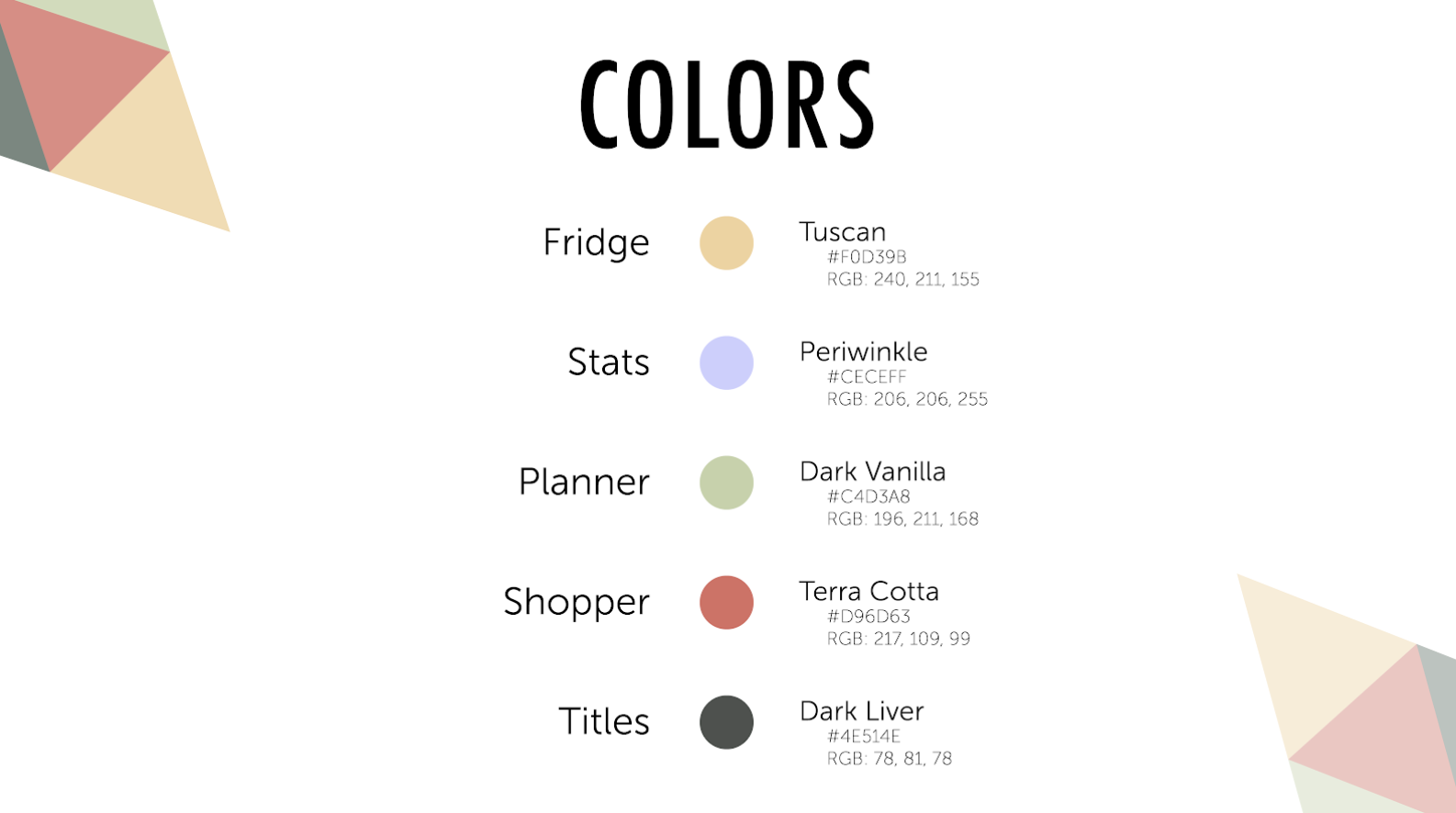1456x813 pixels.
Task: Click the COLORS heading
Action: pos(727,104)
